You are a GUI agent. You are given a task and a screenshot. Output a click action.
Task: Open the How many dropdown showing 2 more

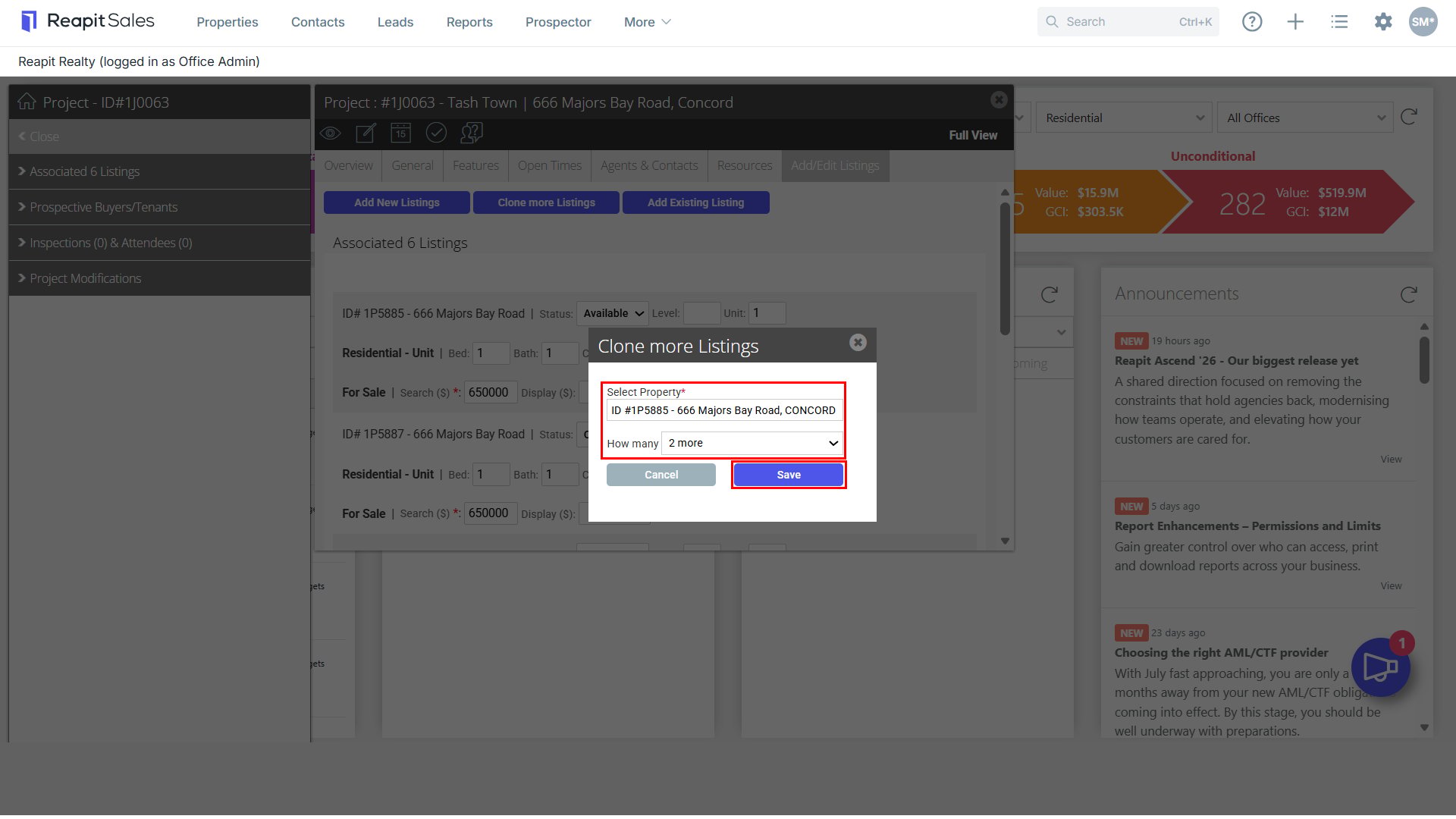point(752,444)
